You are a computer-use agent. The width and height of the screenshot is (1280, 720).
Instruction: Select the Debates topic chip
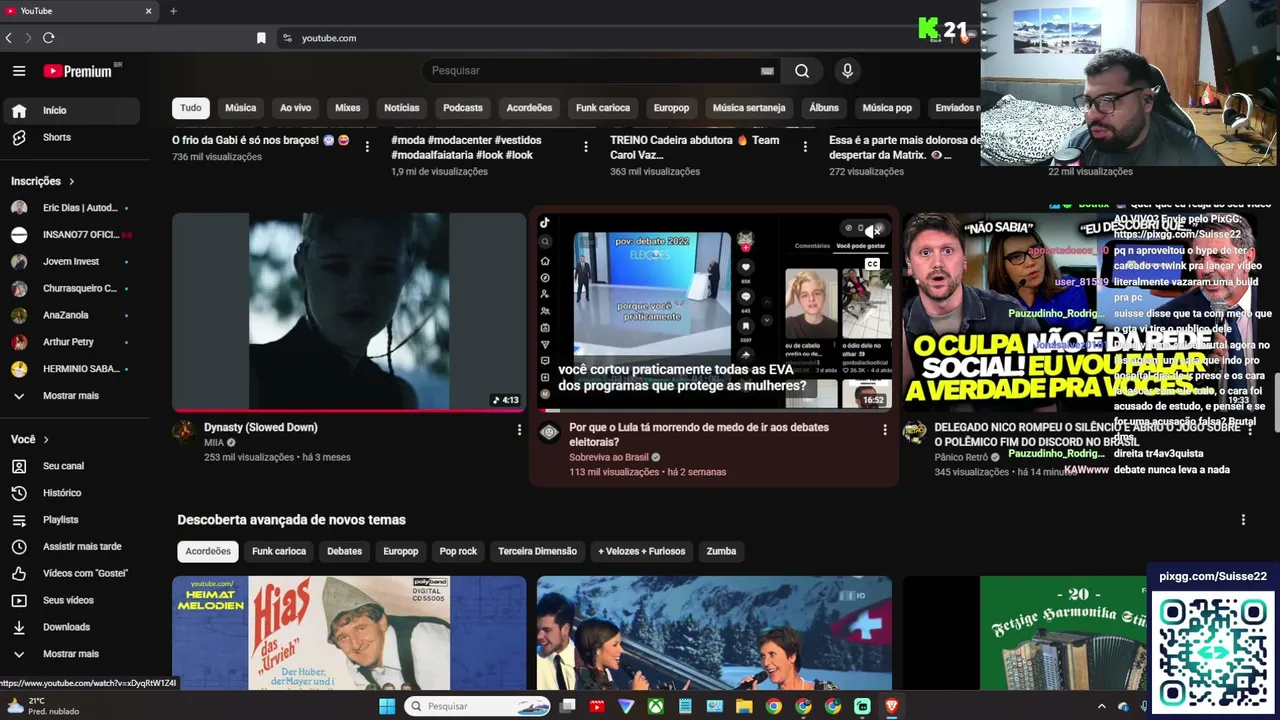(344, 551)
